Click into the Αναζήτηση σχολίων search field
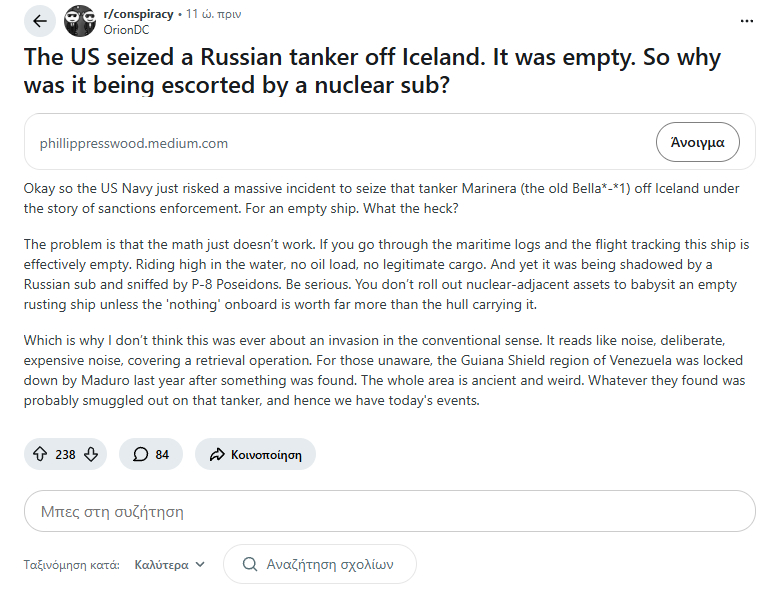The width and height of the screenshot is (775, 591). pyautogui.click(x=330, y=564)
